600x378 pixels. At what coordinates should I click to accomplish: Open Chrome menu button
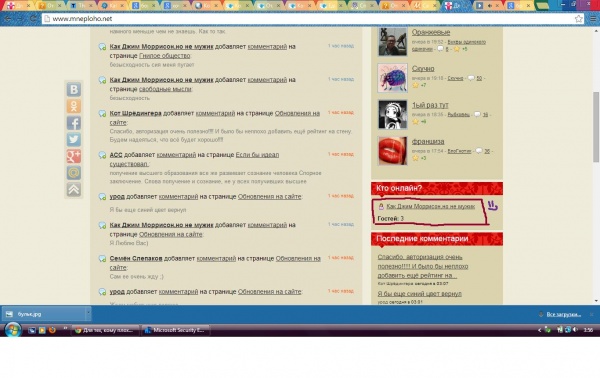593,18
